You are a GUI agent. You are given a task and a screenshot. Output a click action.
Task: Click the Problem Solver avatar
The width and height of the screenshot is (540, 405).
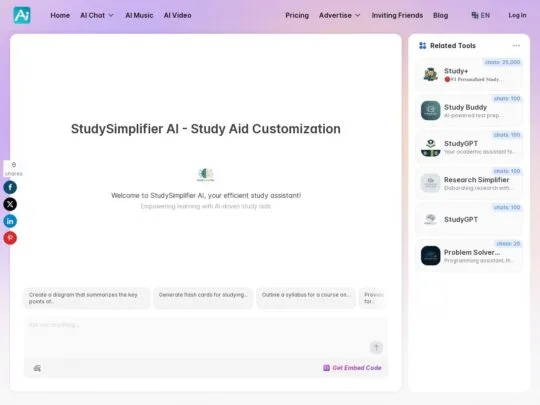click(x=430, y=256)
